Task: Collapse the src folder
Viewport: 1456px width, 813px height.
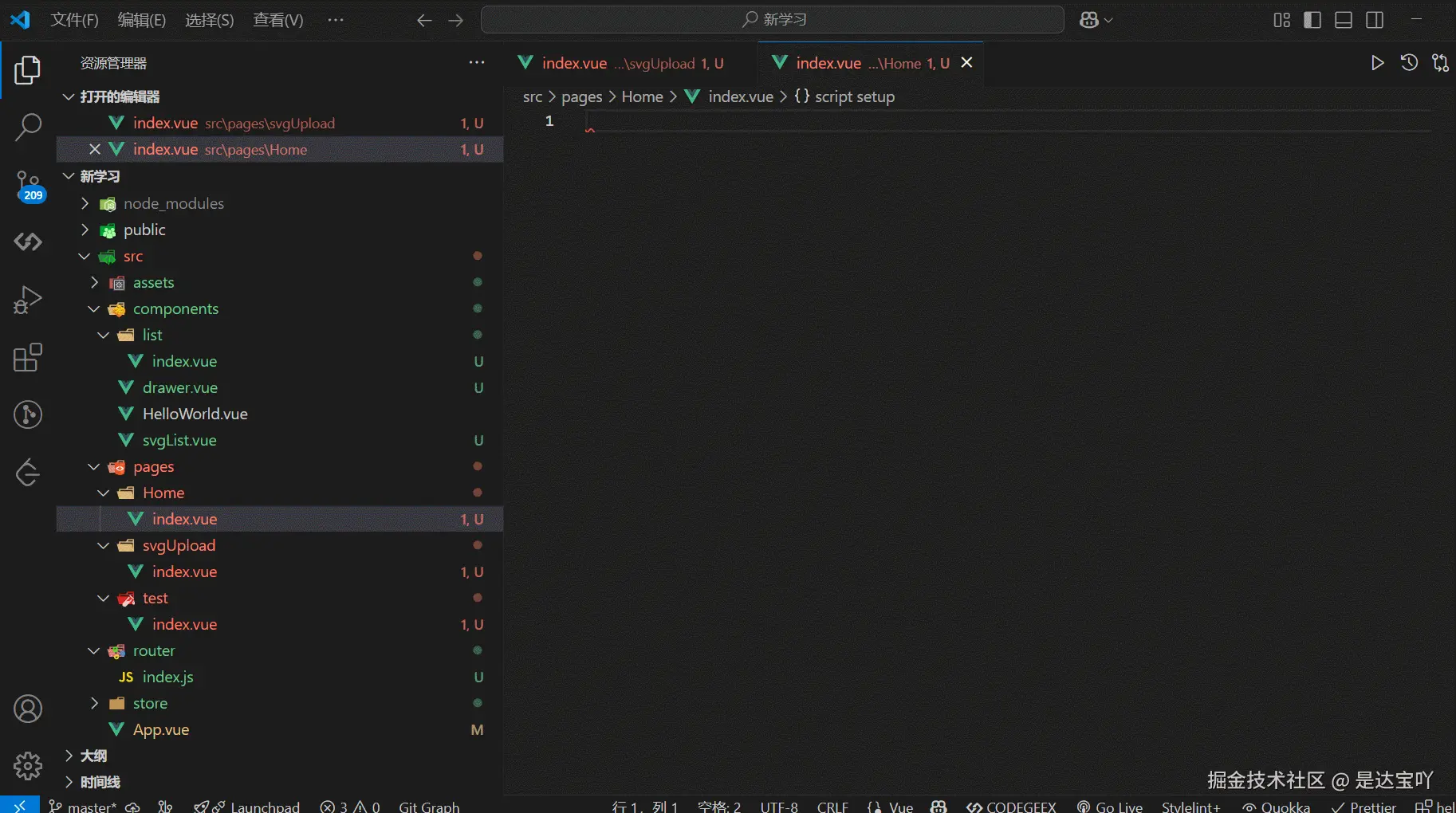Action: pyautogui.click(x=83, y=256)
